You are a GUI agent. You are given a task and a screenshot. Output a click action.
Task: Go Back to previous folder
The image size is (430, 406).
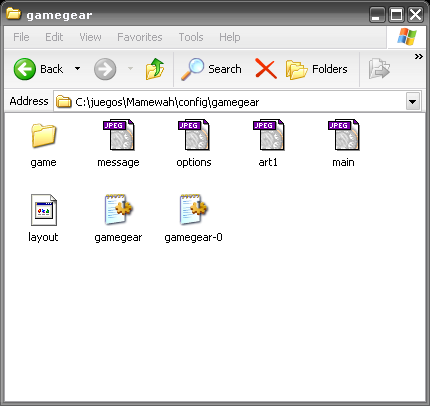(x=38, y=69)
